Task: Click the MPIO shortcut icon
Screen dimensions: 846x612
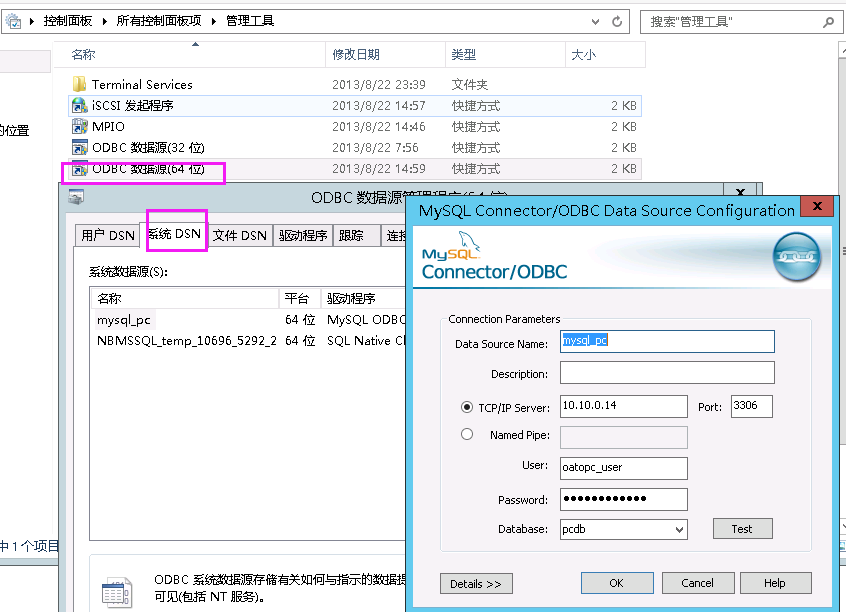Action: [79, 126]
